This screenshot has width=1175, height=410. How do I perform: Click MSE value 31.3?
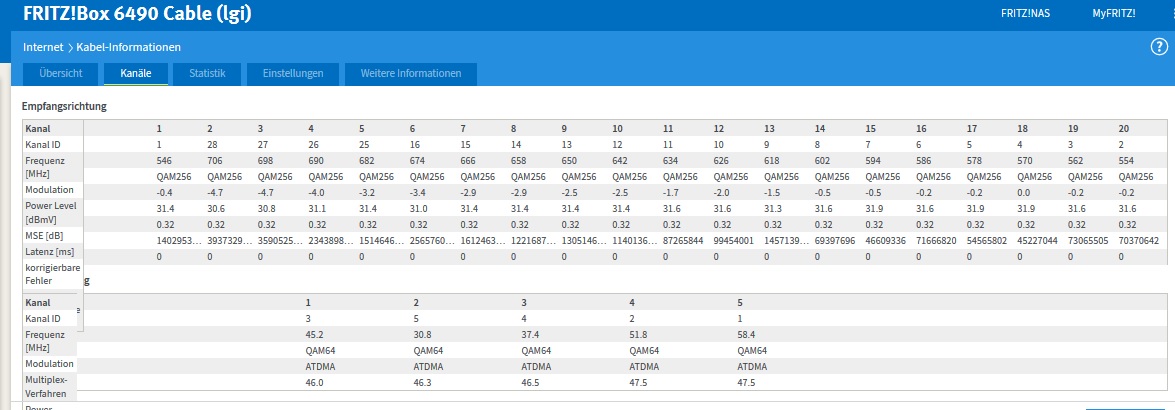pyautogui.click(x=773, y=208)
